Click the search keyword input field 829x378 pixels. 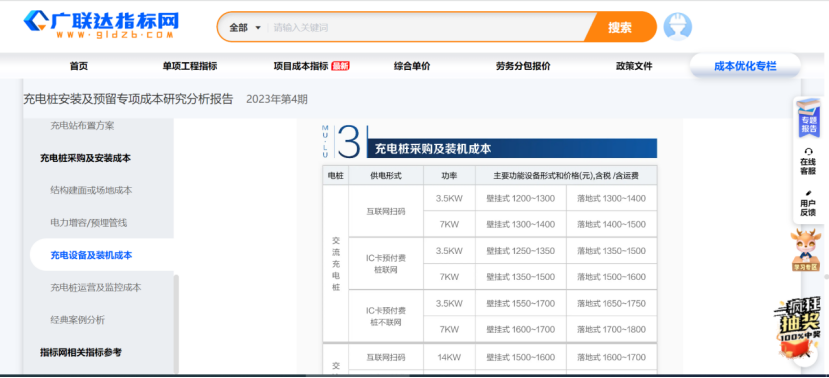click(x=427, y=27)
